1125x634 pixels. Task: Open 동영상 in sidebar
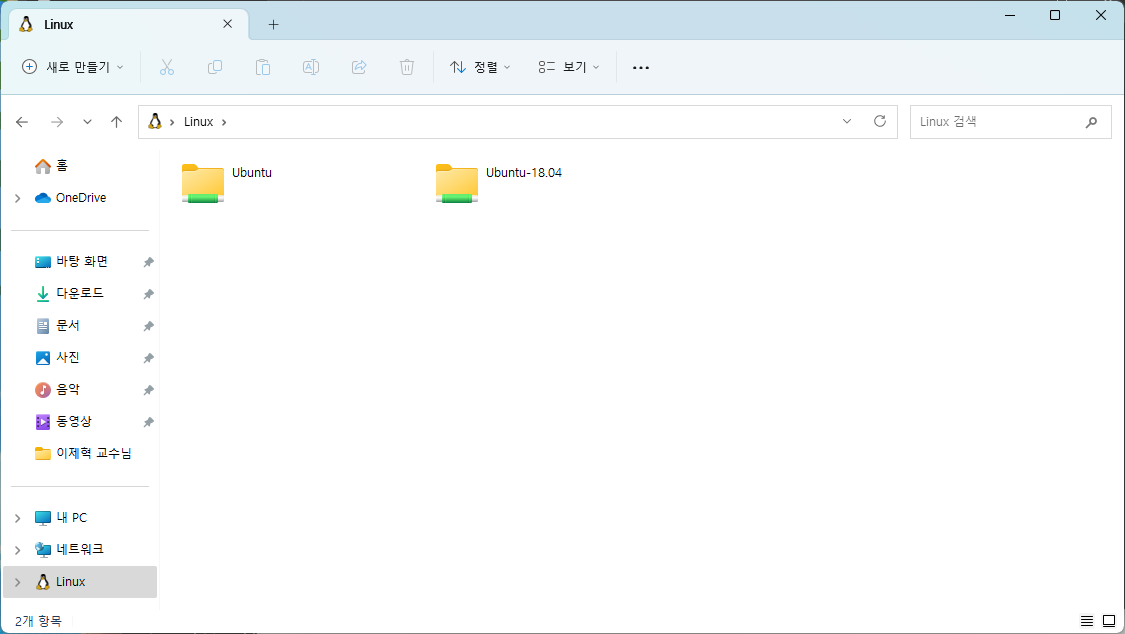(x=63, y=422)
